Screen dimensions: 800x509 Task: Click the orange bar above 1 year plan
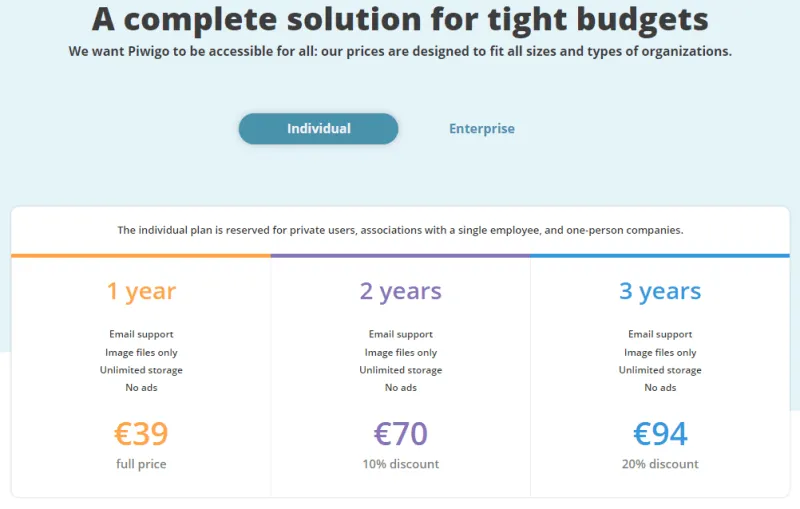141,256
